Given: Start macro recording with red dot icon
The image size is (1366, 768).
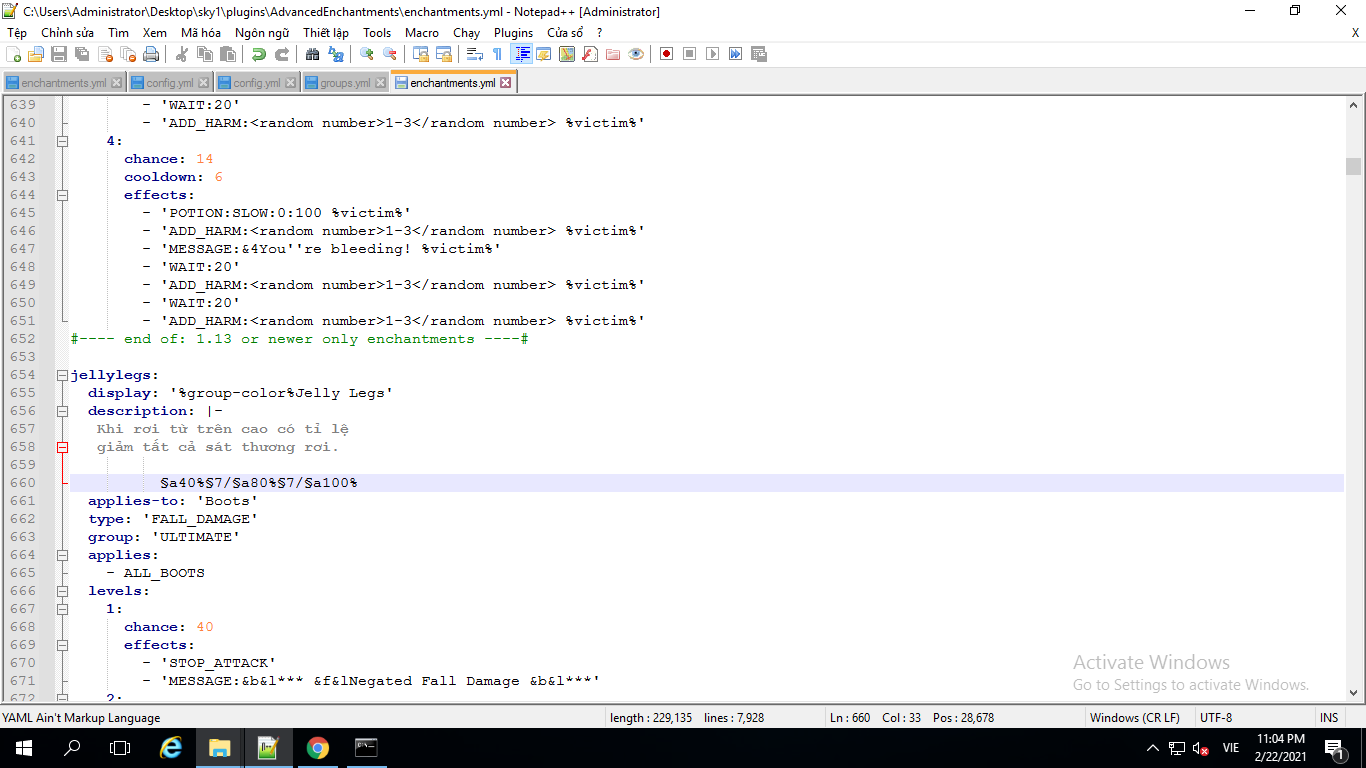Looking at the screenshot, I should point(666,54).
